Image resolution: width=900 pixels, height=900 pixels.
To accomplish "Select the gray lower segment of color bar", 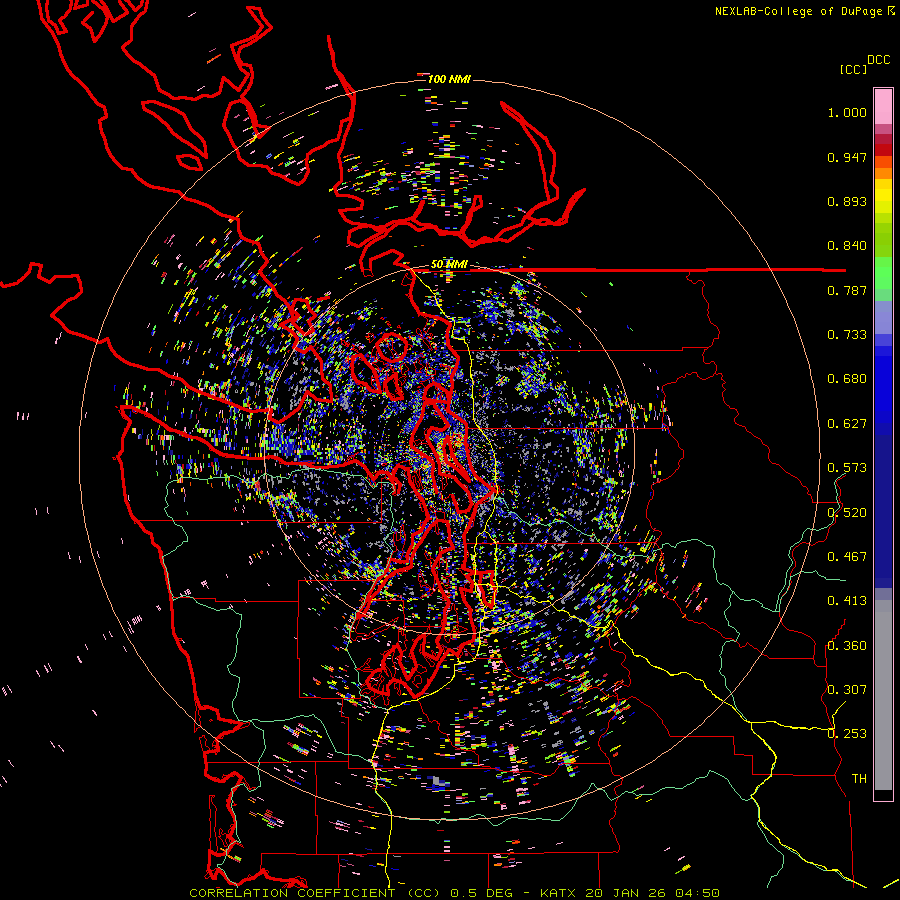I will click(x=883, y=695).
